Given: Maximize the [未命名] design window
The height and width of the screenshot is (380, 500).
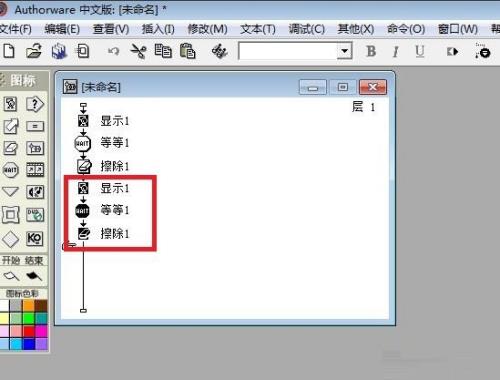Looking at the screenshot, I should click(343, 87).
